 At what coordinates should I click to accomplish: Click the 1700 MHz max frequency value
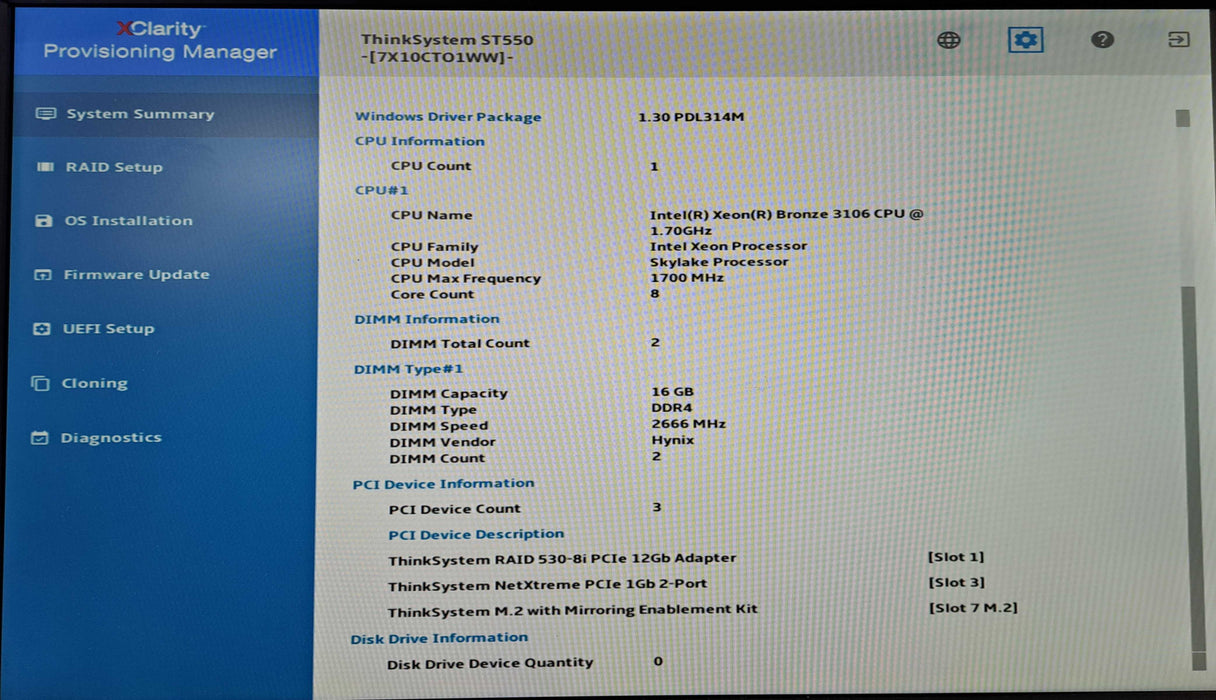coord(688,278)
